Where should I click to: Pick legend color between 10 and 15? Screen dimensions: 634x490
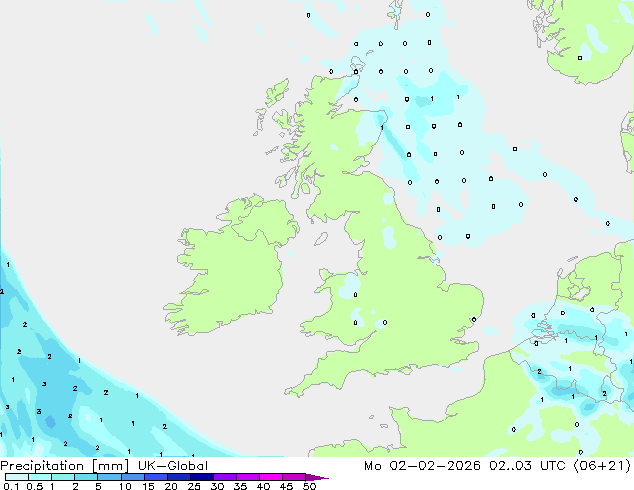click(x=133, y=477)
